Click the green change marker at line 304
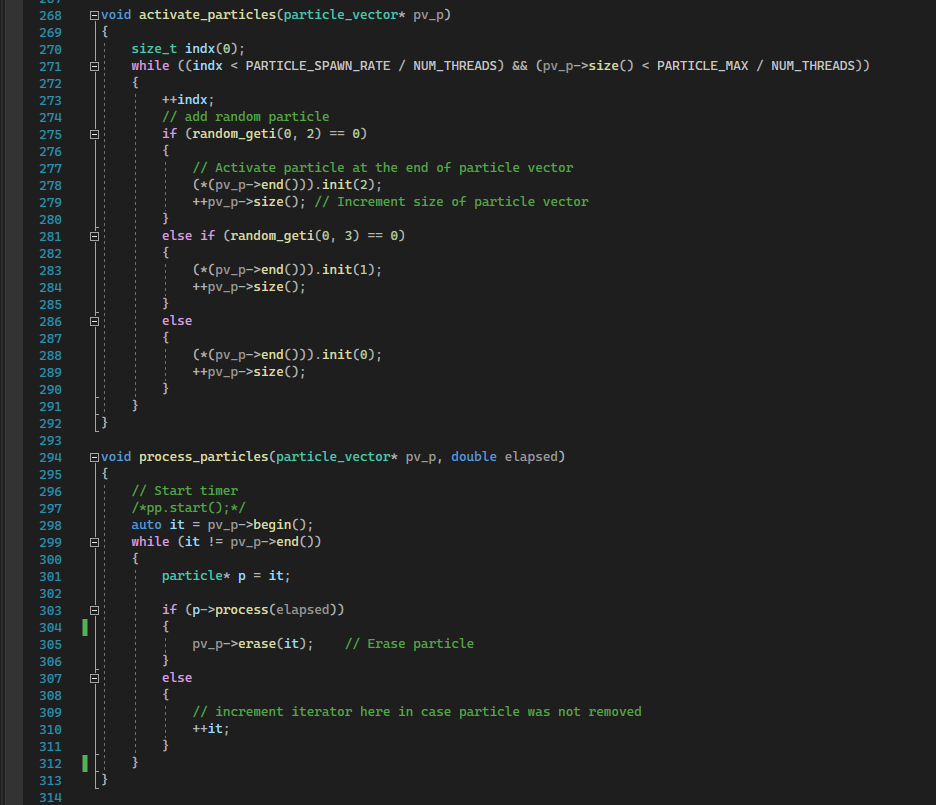The width and height of the screenshot is (936, 805). pyautogui.click(x=85, y=627)
